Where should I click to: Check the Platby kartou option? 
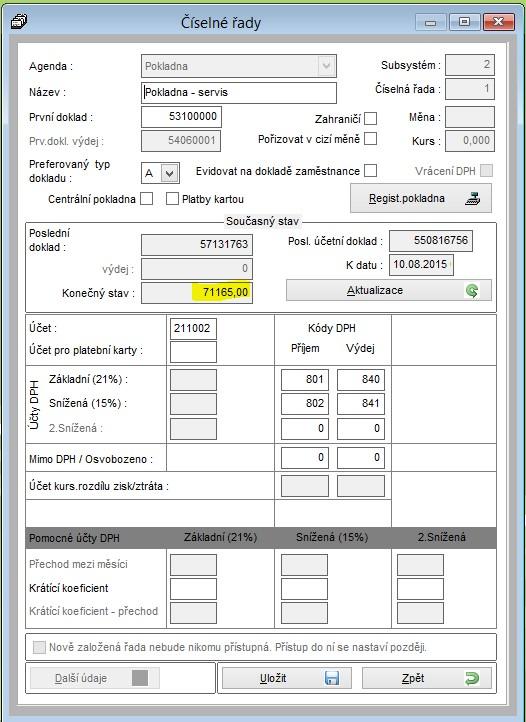point(172,199)
